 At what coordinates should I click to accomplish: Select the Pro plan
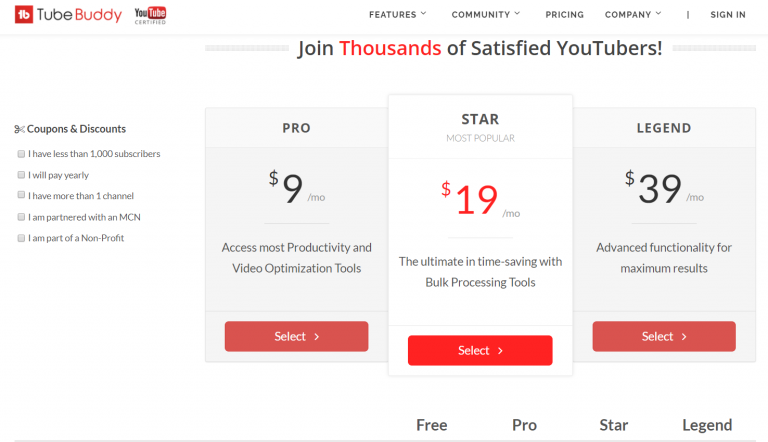pos(296,336)
